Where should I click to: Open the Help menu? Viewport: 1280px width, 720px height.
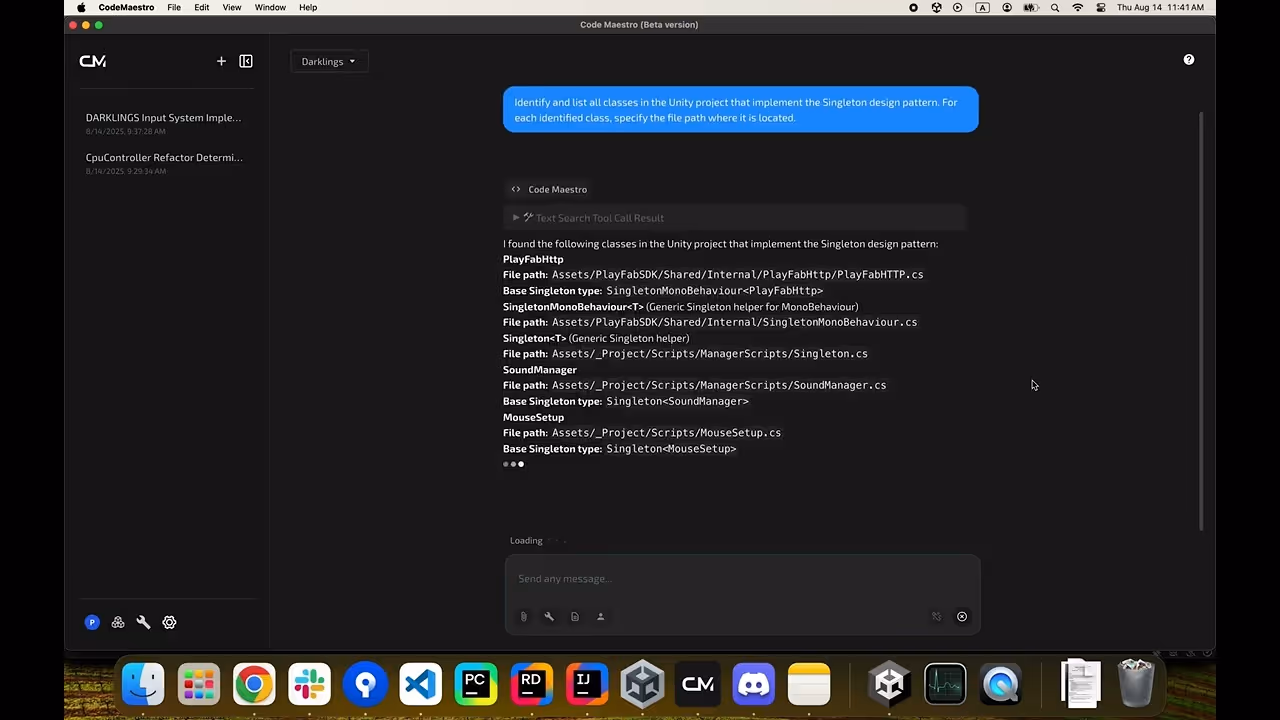pyautogui.click(x=308, y=7)
